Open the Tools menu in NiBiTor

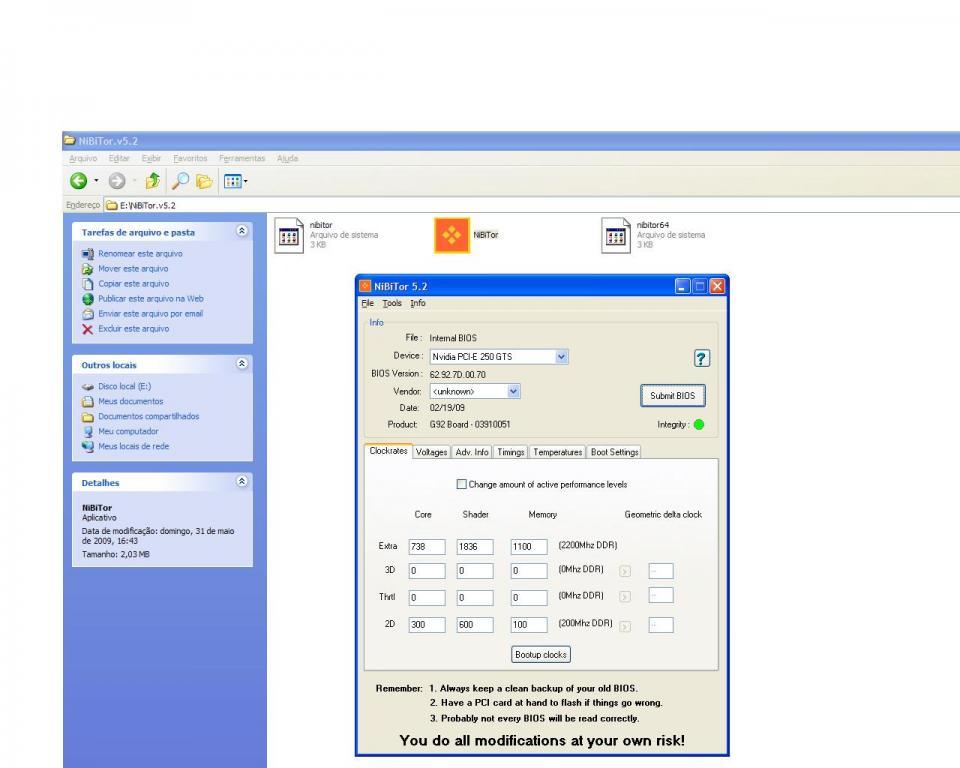(392, 303)
